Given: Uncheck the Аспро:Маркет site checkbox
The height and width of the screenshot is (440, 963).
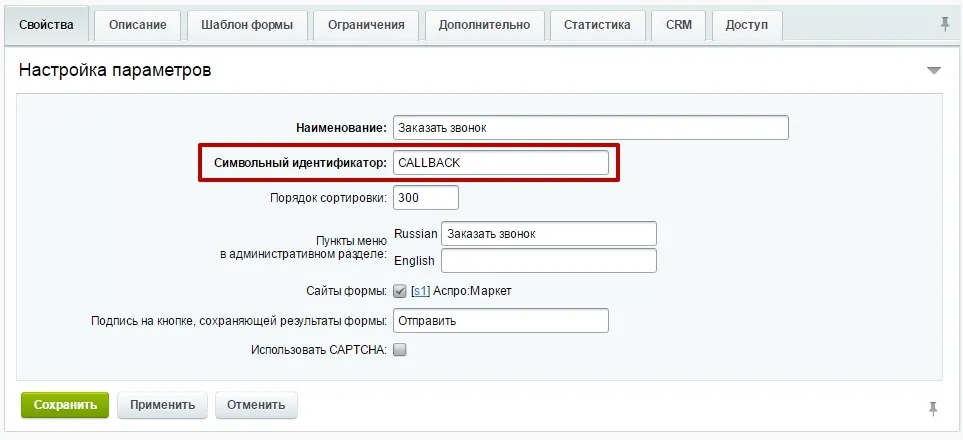Looking at the screenshot, I should (x=400, y=291).
